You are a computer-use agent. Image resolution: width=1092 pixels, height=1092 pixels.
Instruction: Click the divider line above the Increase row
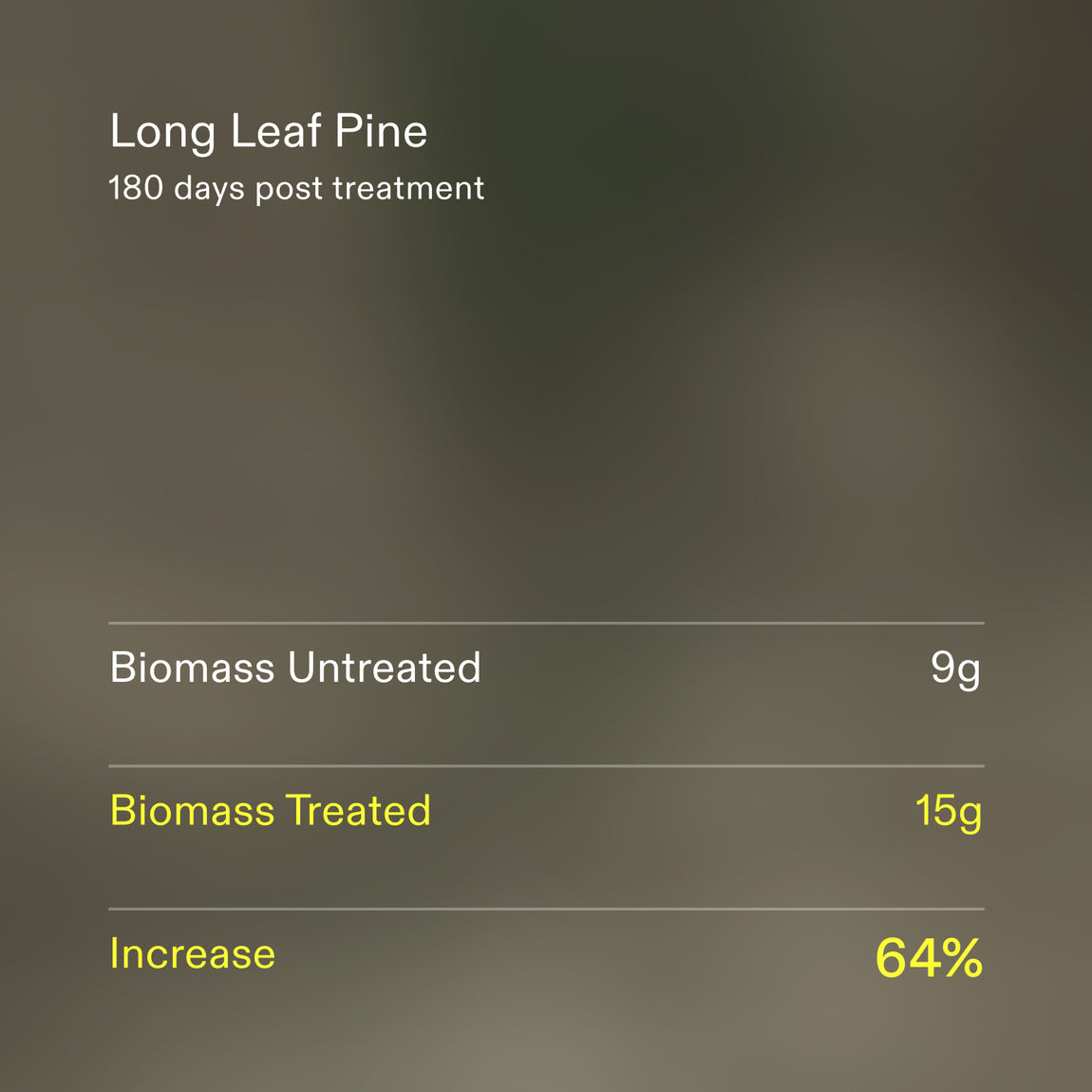pyautogui.click(x=546, y=908)
